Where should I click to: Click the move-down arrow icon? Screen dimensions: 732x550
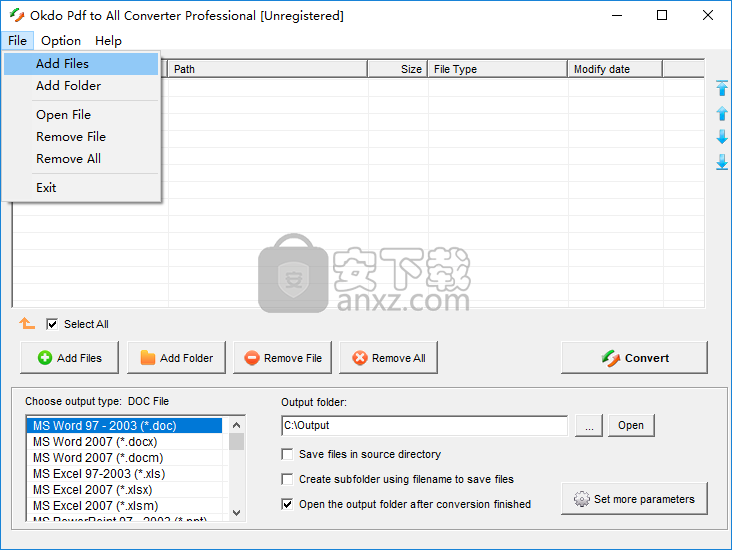click(722, 137)
